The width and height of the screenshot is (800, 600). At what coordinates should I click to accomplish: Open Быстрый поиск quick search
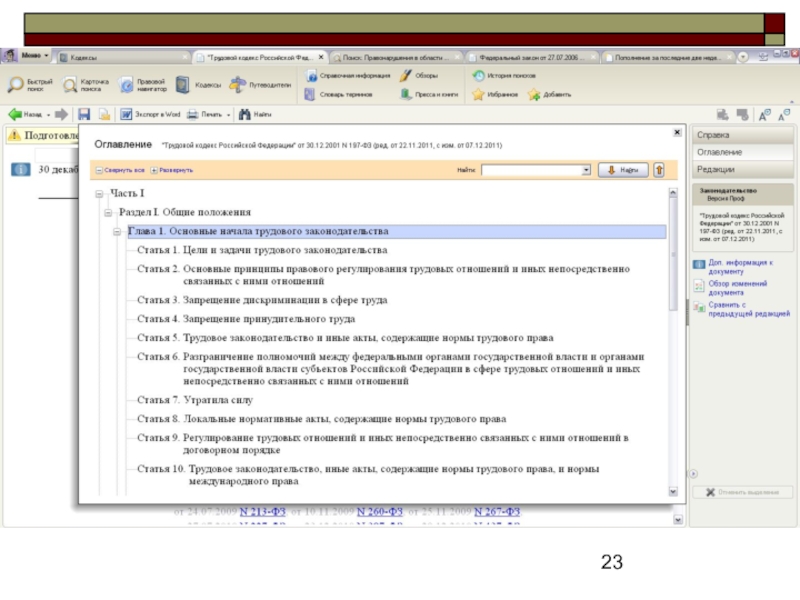coord(30,85)
